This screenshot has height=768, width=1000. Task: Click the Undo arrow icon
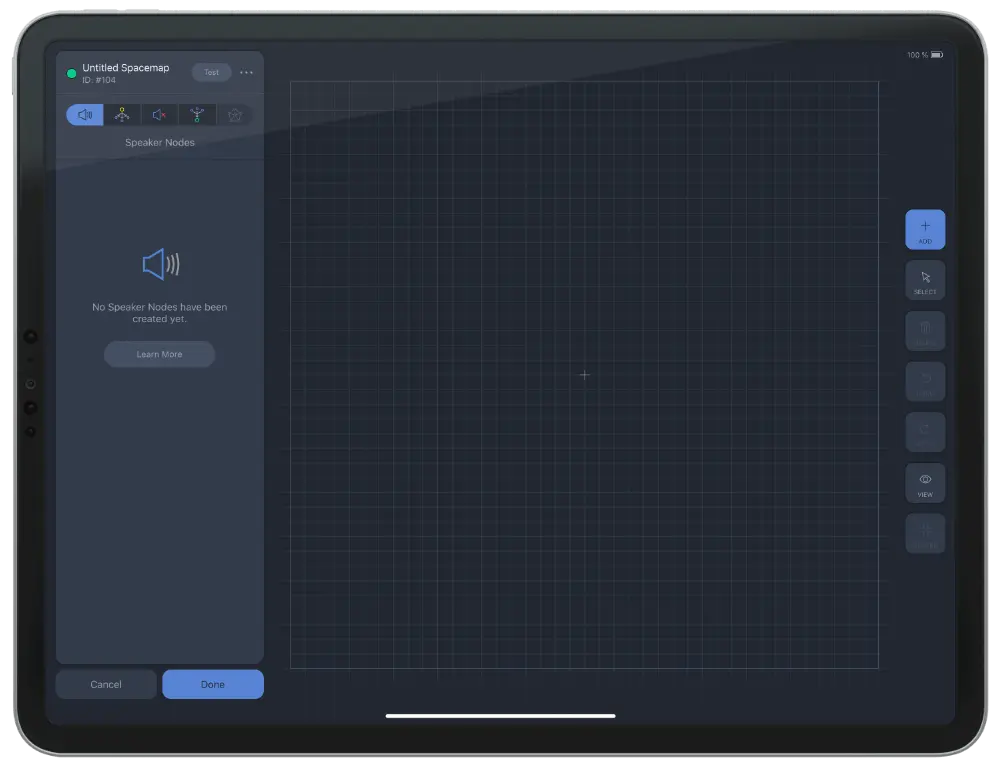pos(925,381)
